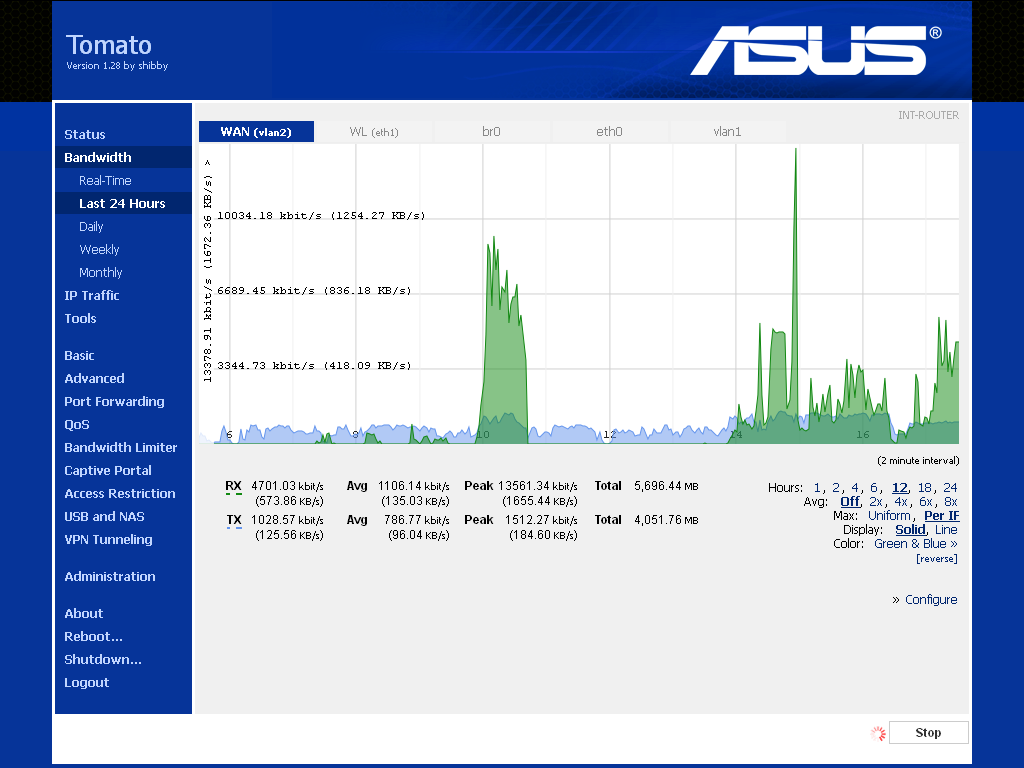Set averaging to 8x

coord(951,502)
